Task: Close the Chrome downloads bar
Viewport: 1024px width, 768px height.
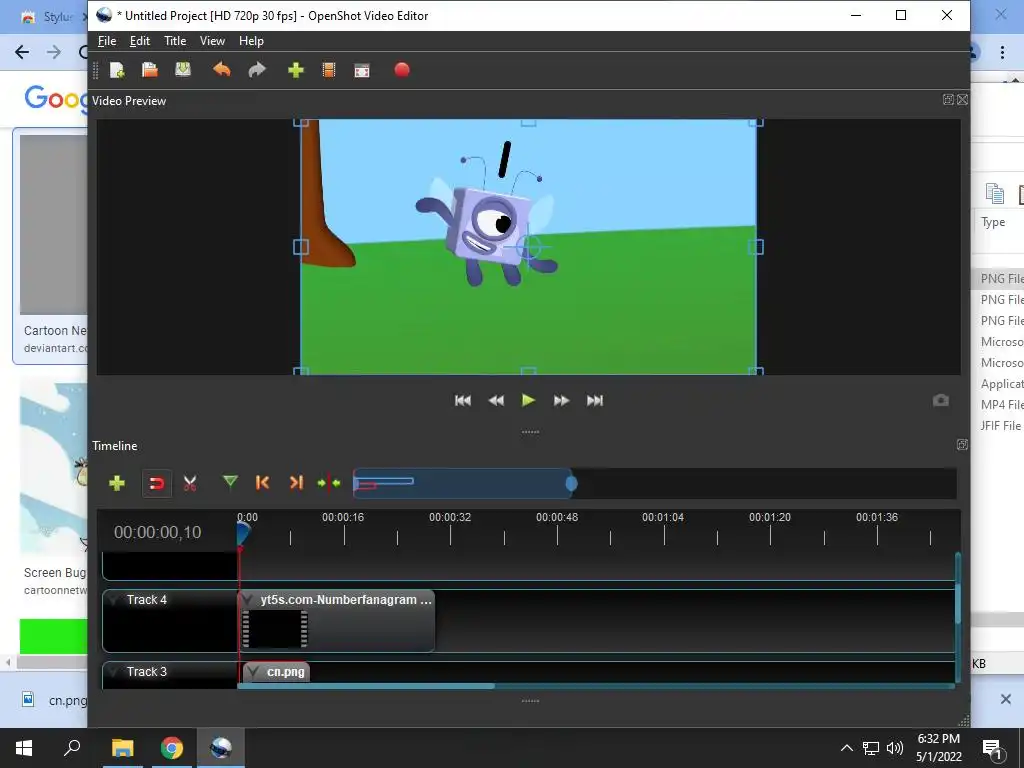Action: coord(1006,699)
